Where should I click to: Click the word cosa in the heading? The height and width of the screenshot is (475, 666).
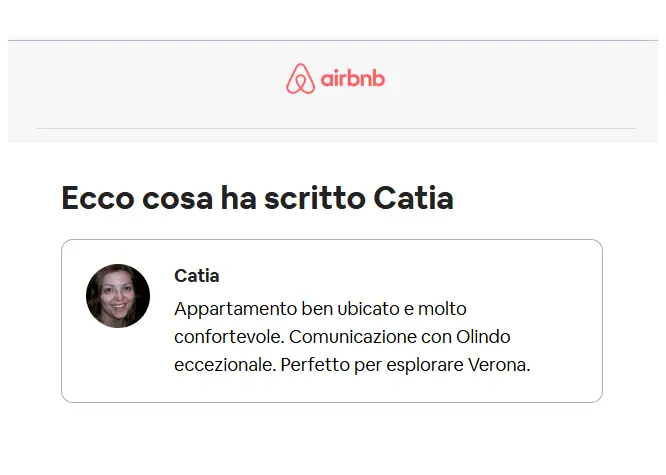pyautogui.click(x=177, y=200)
